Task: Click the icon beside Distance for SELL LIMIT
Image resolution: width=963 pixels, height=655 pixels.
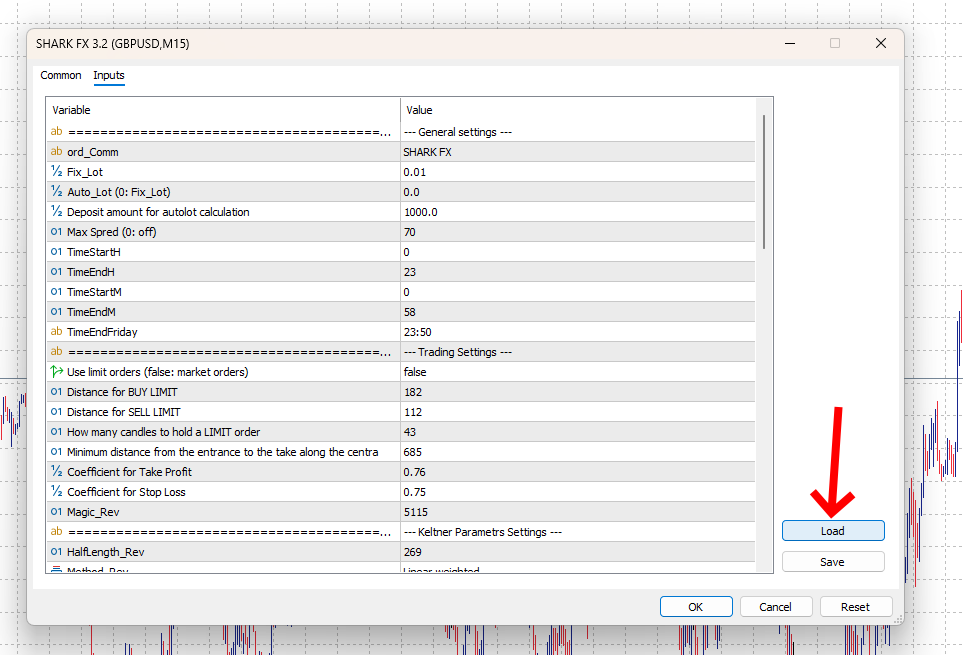Action: [57, 412]
